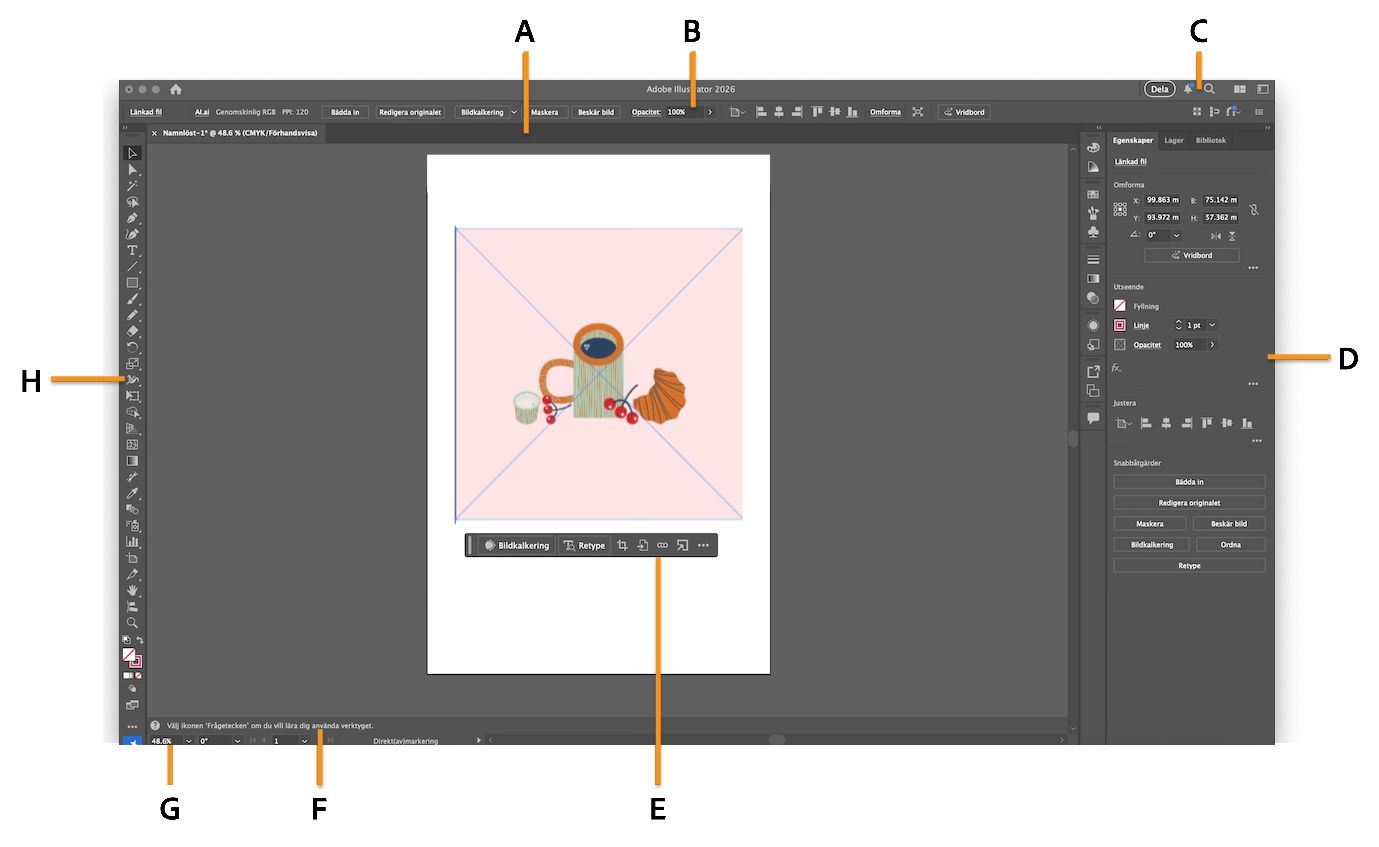Open the notifications bell
1379x847 pixels.
pos(1188,89)
